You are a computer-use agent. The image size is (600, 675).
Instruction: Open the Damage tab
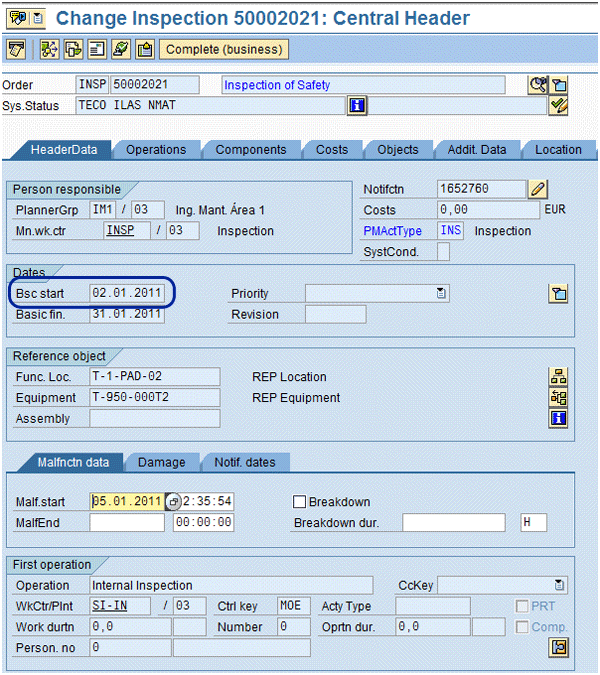point(161,462)
